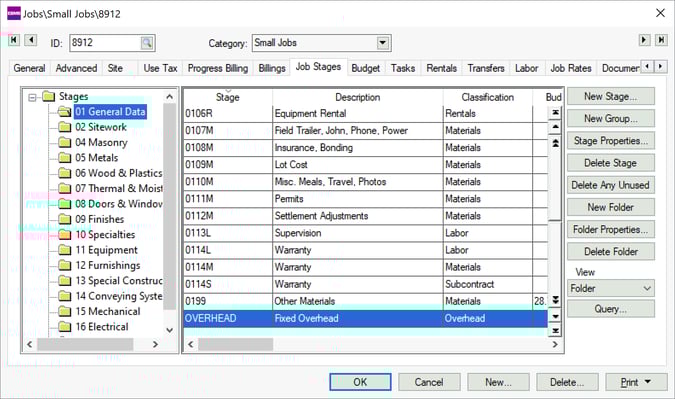Viewport: 675px width, 399px height.
Task: Select the 16 Electrical folder
Action: (102, 327)
